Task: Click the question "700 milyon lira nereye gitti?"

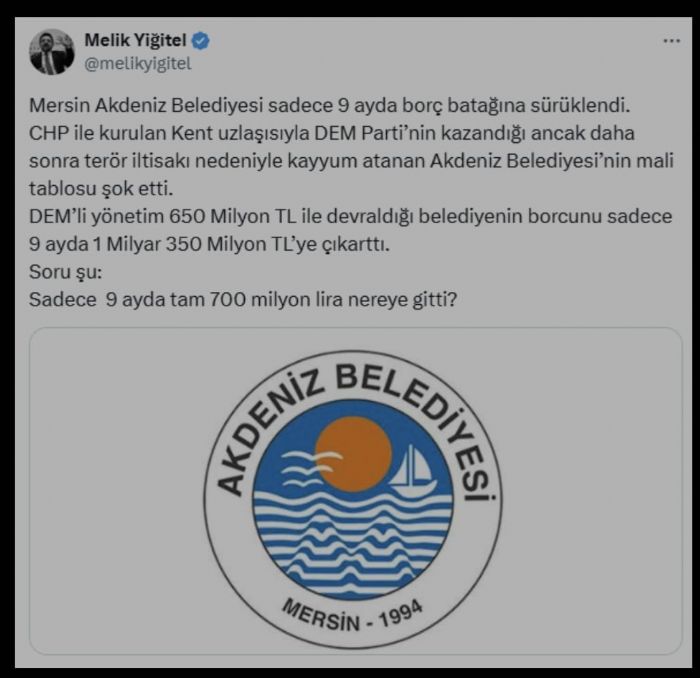Action: 333,299
